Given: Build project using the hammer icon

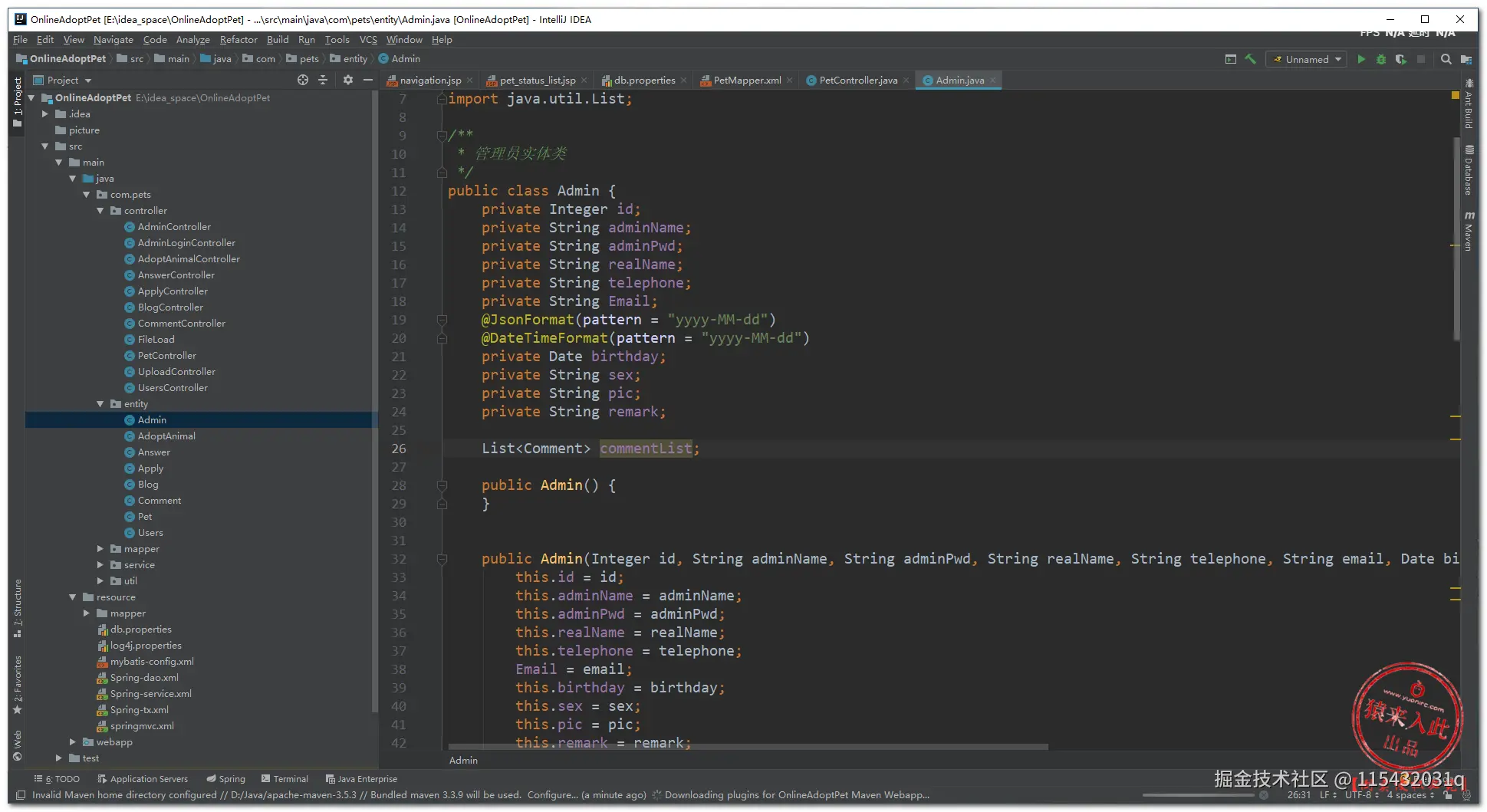Looking at the screenshot, I should click(x=1251, y=59).
